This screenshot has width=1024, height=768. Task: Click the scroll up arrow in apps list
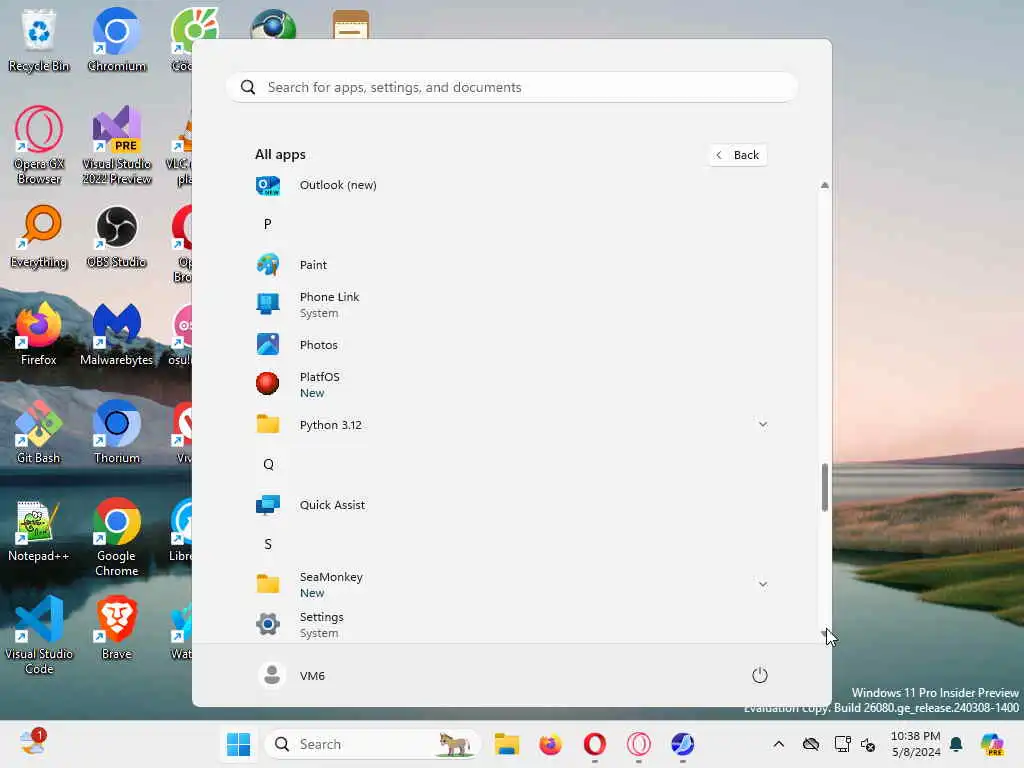(x=825, y=185)
